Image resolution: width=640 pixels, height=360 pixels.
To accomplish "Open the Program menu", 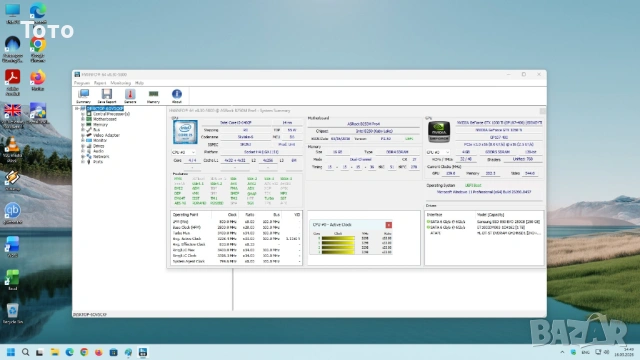I will coord(82,83).
